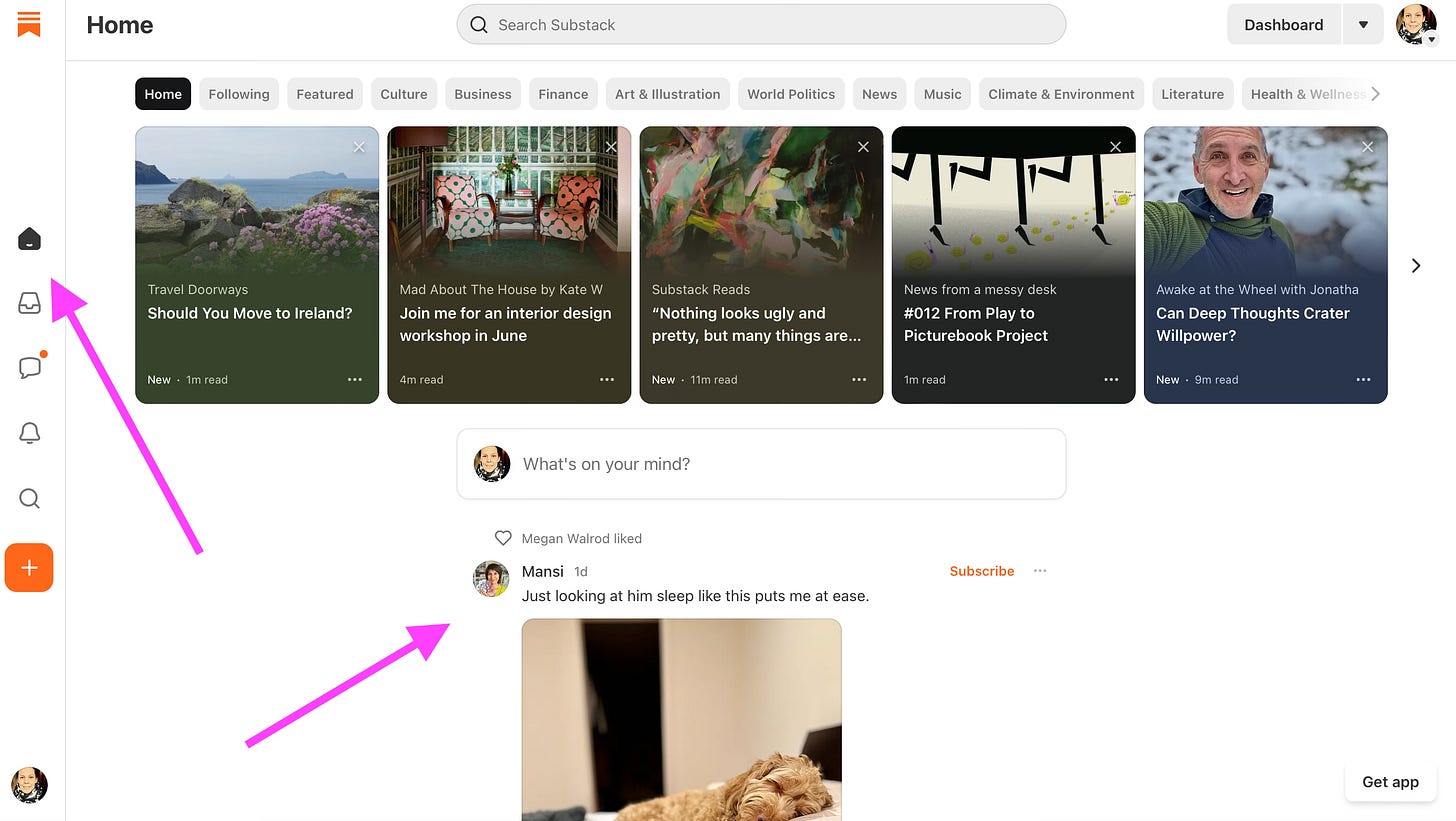
Task: Open Mansi's profile name link
Action: (x=543, y=571)
